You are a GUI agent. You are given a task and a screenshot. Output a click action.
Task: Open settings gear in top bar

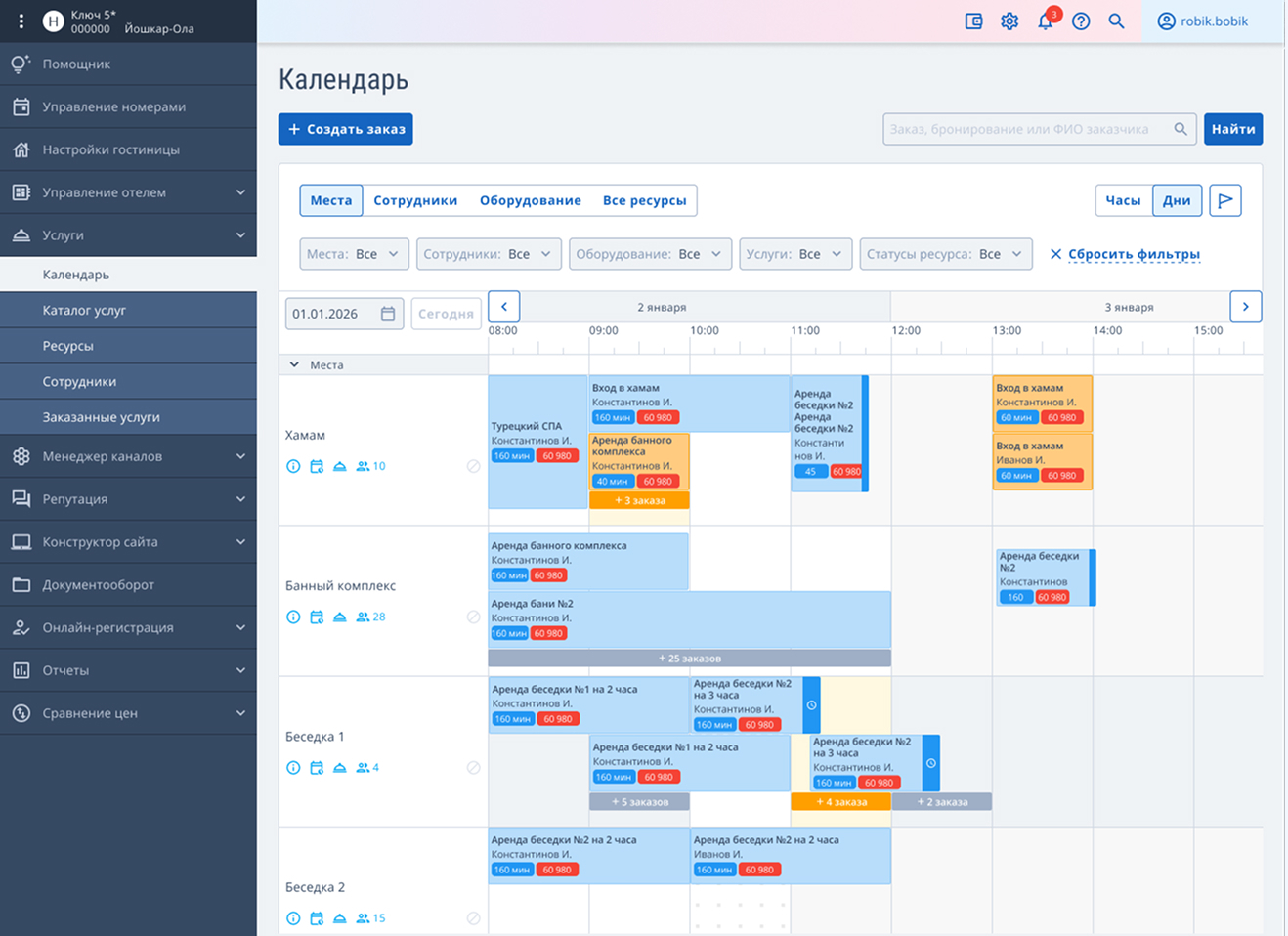coord(1009,21)
